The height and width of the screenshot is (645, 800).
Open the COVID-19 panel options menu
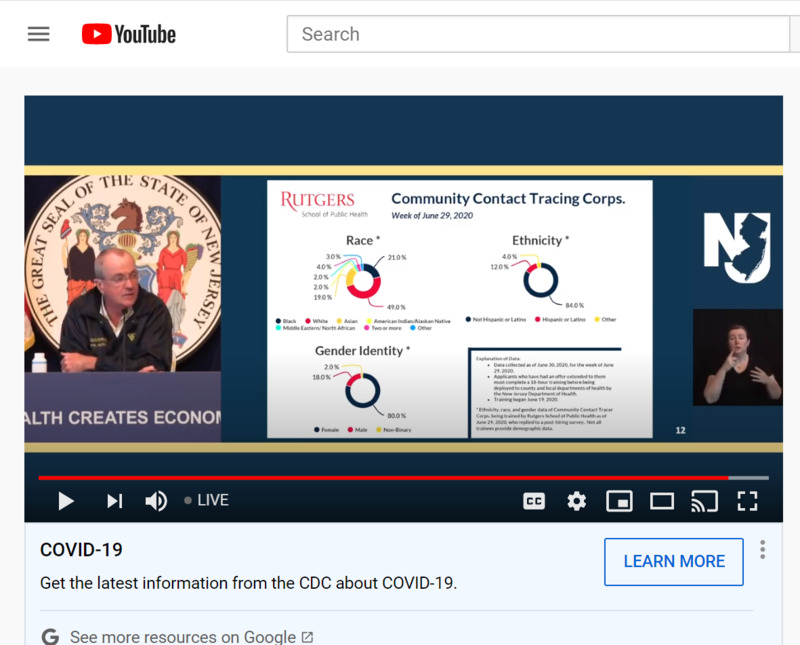(x=762, y=549)
